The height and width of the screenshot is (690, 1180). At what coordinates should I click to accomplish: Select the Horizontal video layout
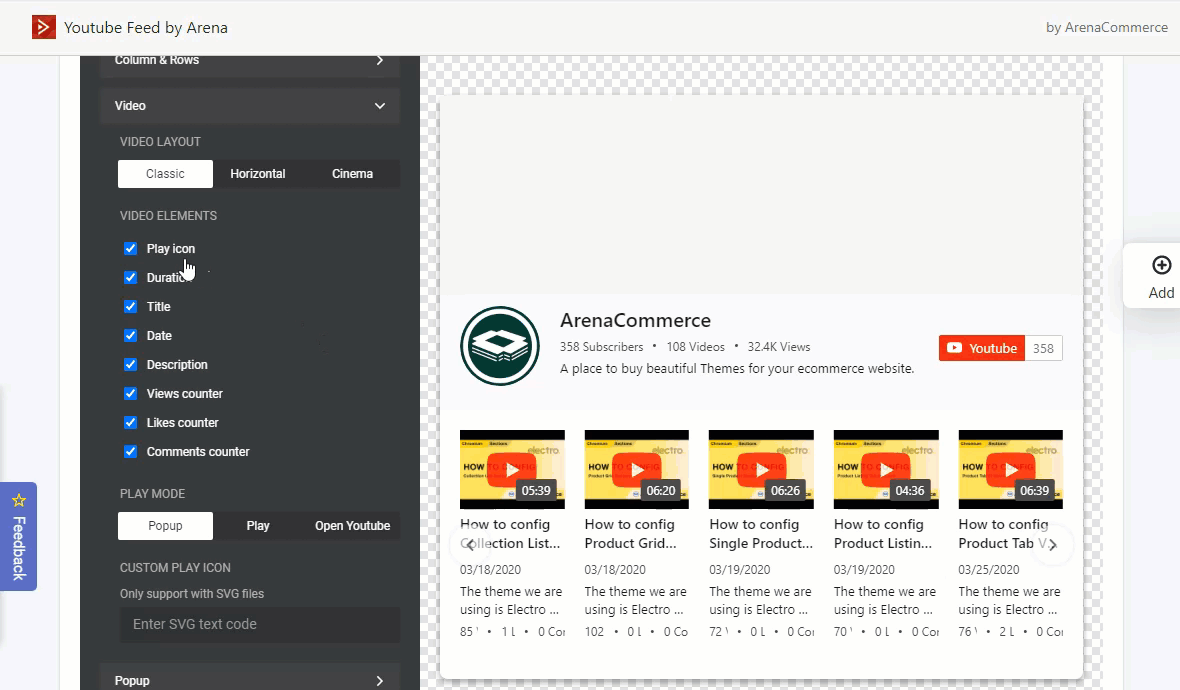click(258, 174)
